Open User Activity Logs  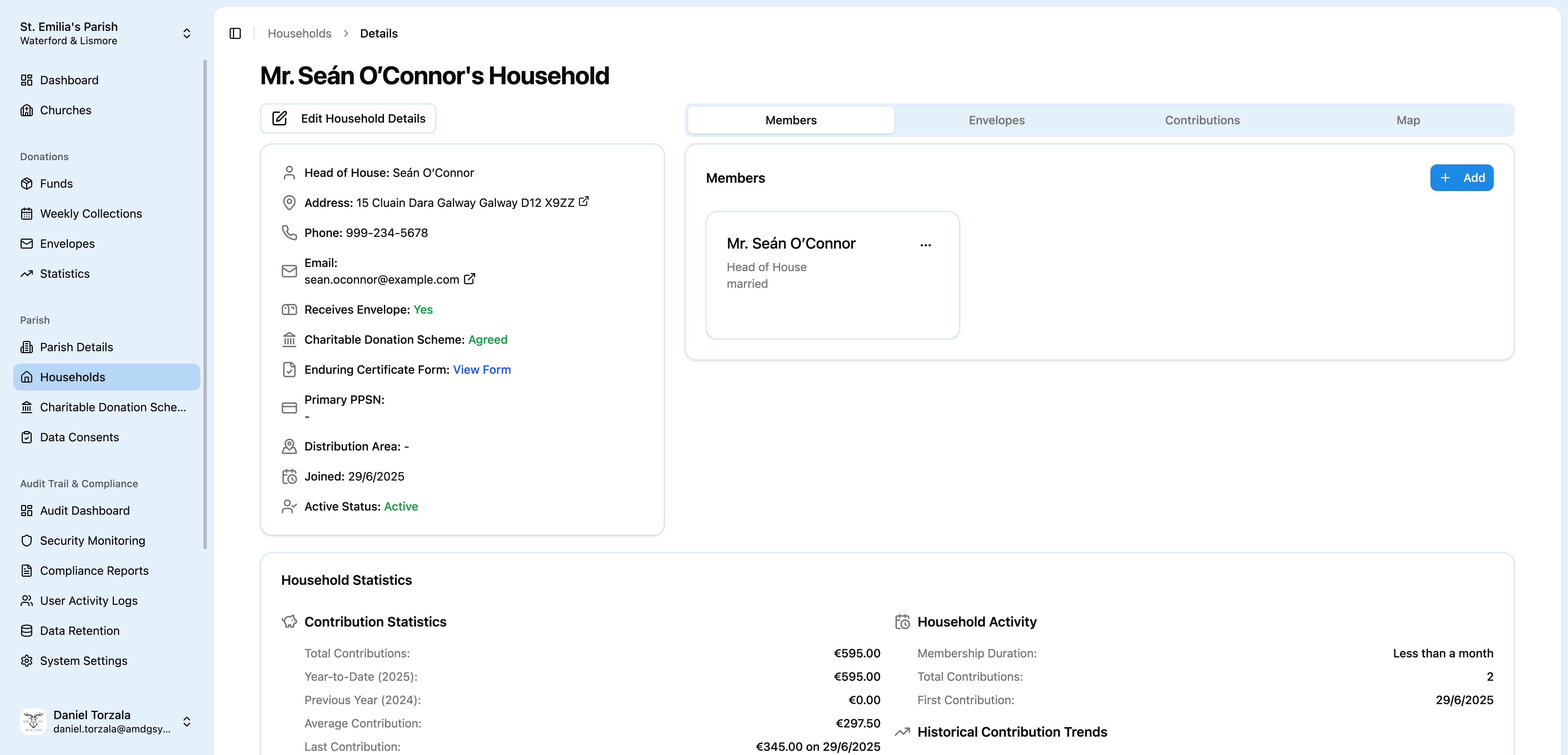coord(88,600)
